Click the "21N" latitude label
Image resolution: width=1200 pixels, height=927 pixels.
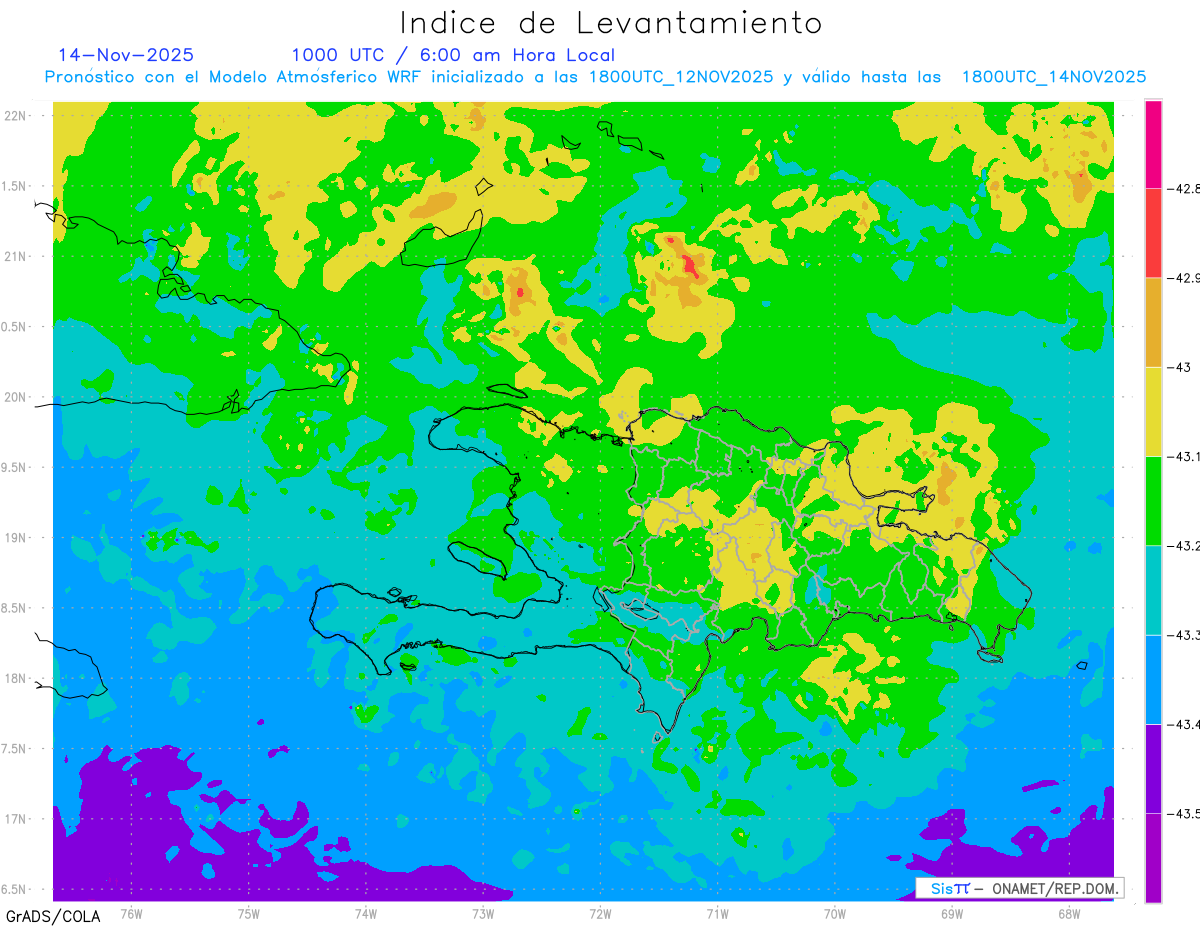coord(17,256)
